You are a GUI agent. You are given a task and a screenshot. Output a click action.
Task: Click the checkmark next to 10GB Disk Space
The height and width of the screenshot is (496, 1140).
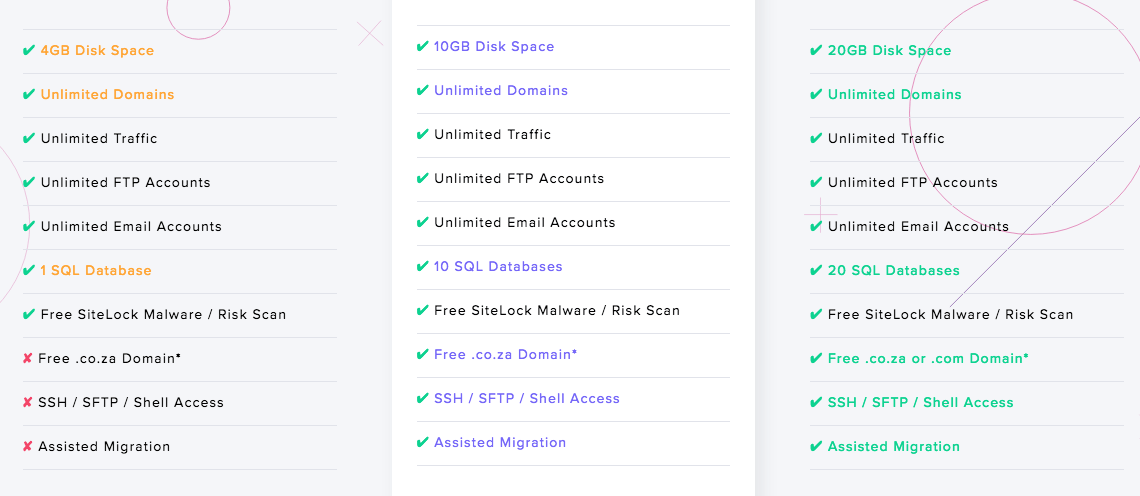422,47
